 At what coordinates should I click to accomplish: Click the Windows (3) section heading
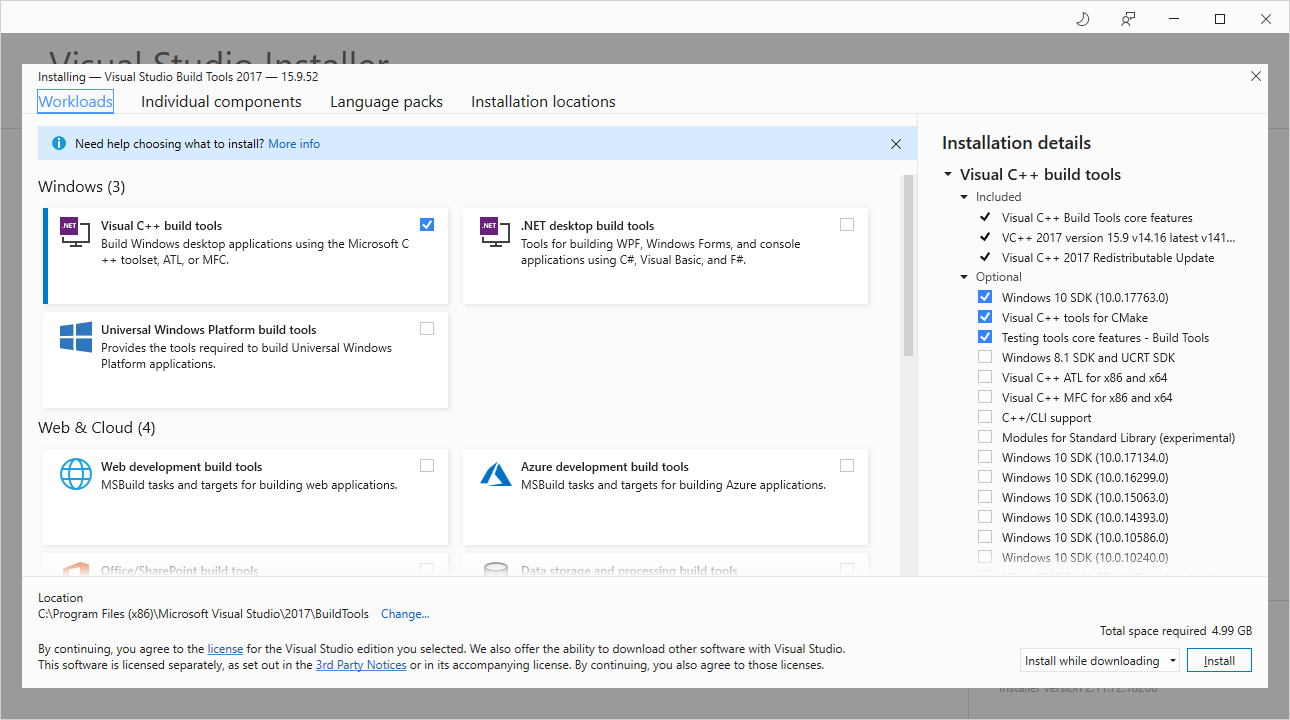point(82,187)
